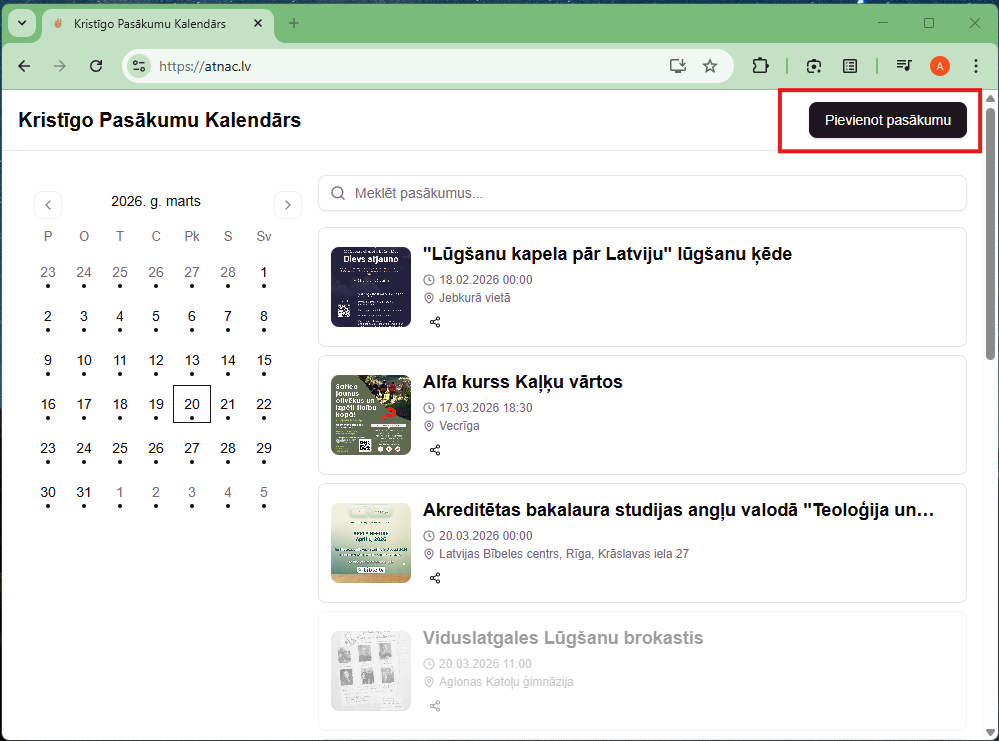Open the user profile avatar
The image size is (999, 741).
(939, 66)
